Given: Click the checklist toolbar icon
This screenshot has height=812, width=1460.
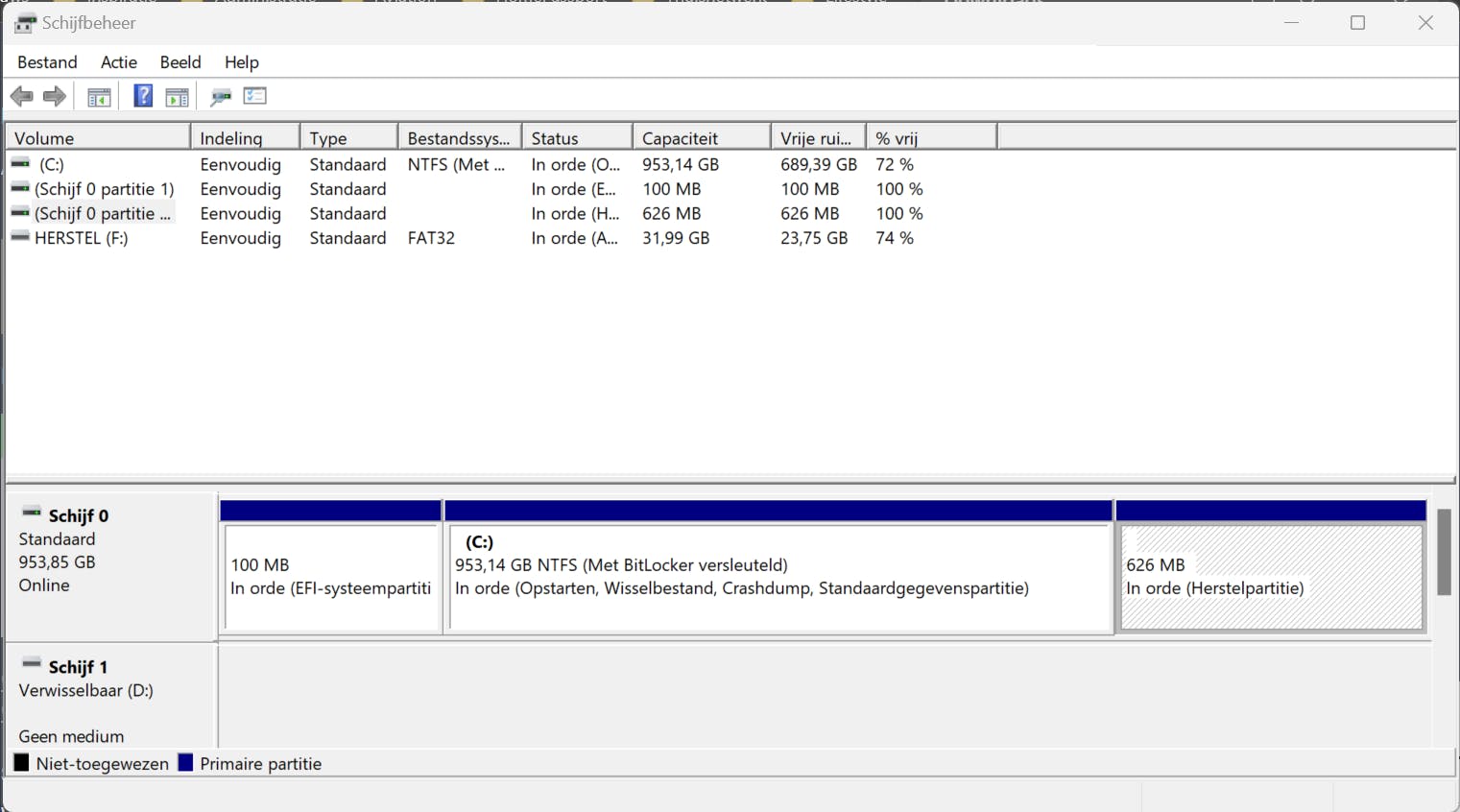Looking at the screenshot, I should point(255,96).
